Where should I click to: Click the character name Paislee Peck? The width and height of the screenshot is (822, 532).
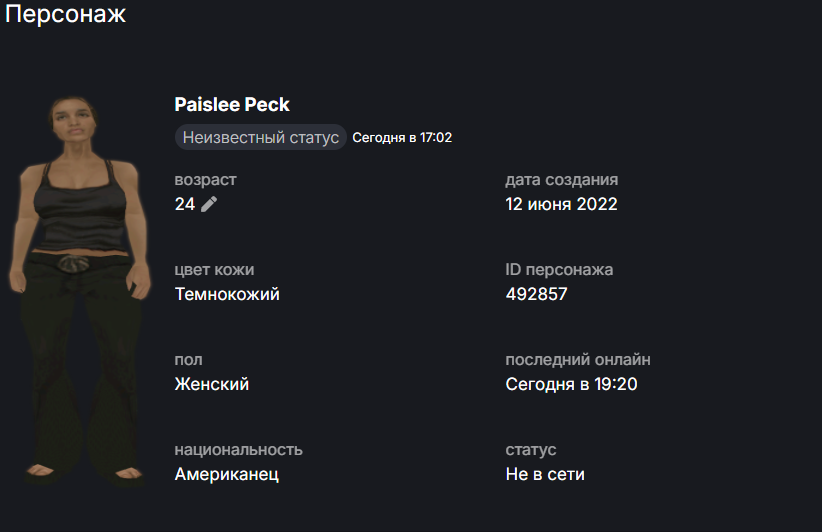(232, 105)
